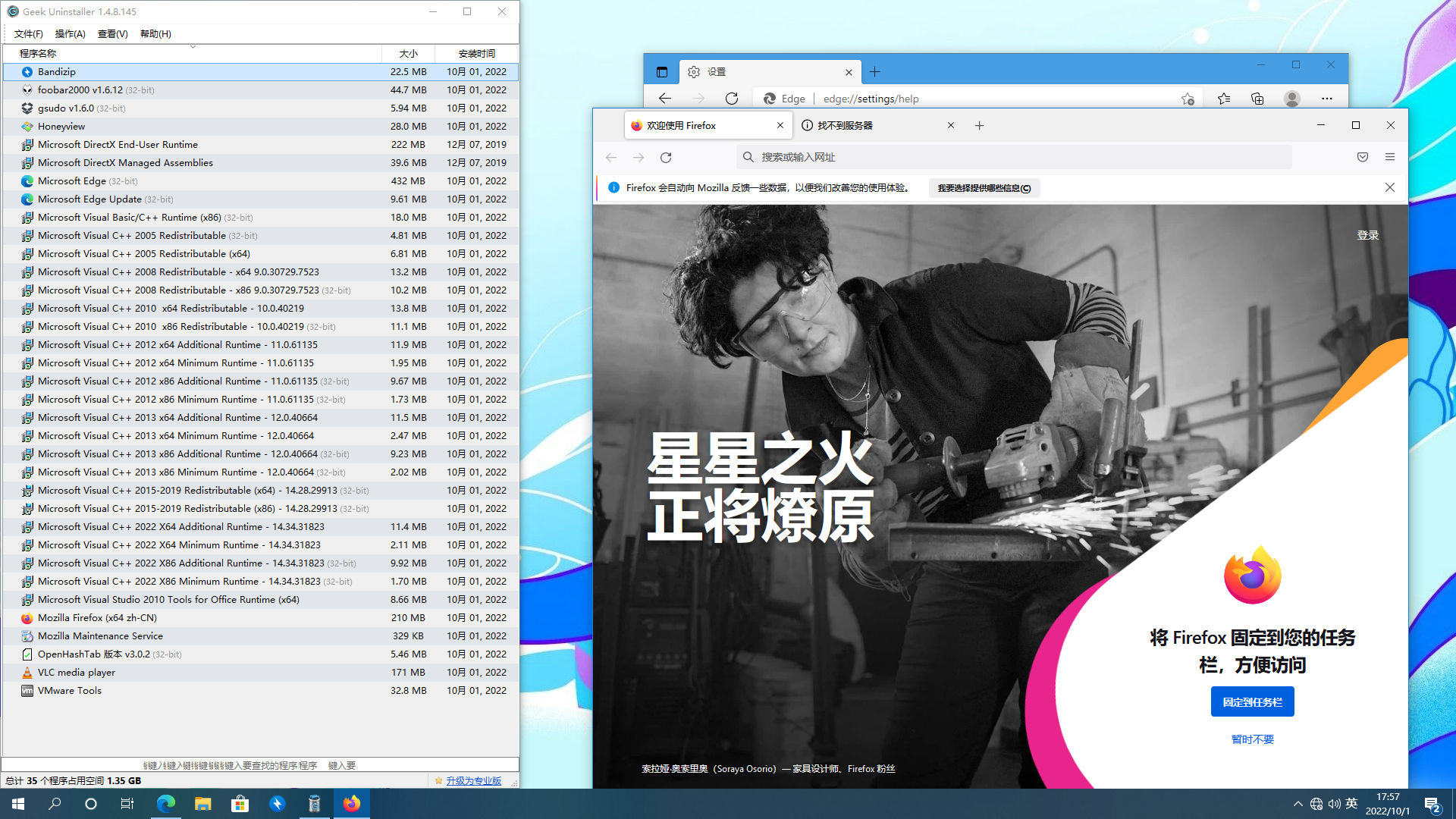Show hidden system tray icons chevron
Image resolution: width=1456 pixels, height=819 pixels.
pyautogui.click(x=1298, y=804)
